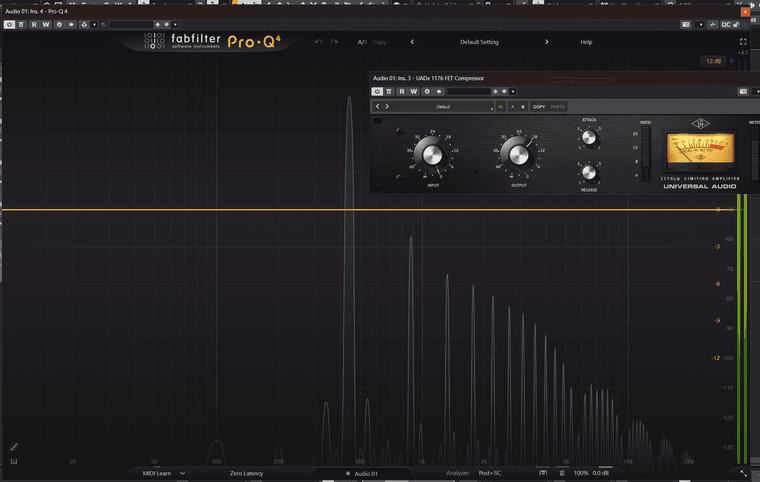This screenshot has height=482, width=760.
Task: Click 1176 INPUT knob
Action: coord(432,155)
